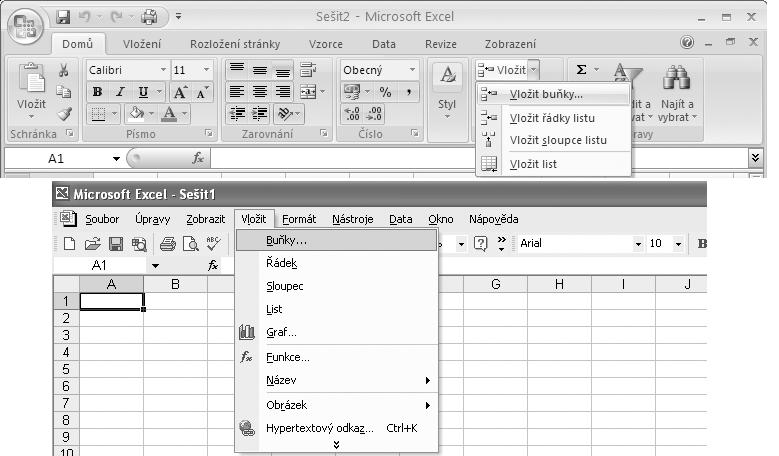Click the Increase indent icon
The image size is (779, 456).
point(260,114)
